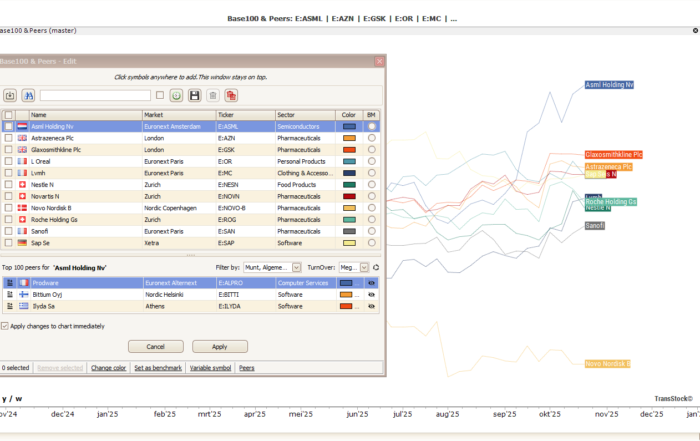Click the Asml Holding Nv label on the chart
700x441 pixels.
[609, 85]
